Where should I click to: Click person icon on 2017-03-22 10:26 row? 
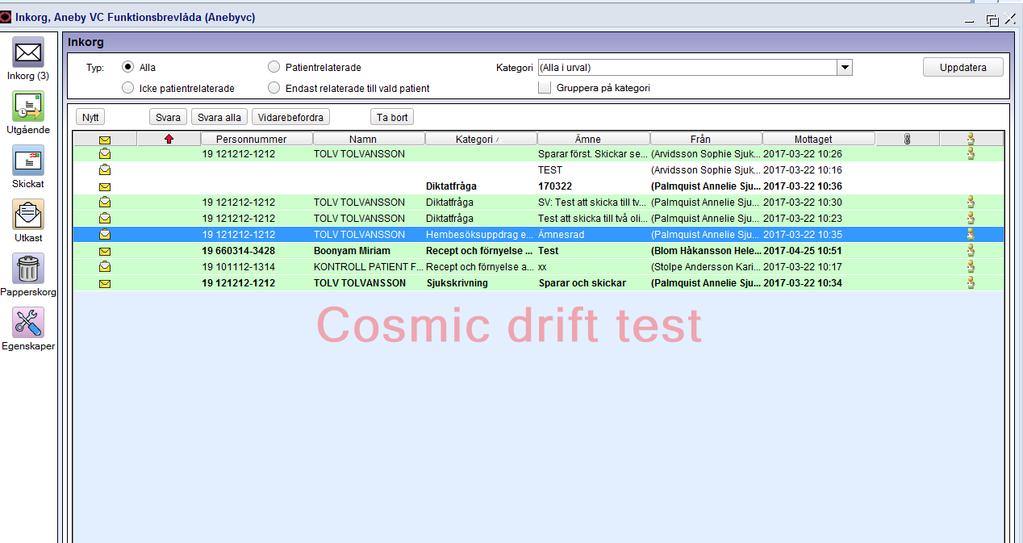coord(971,154)
